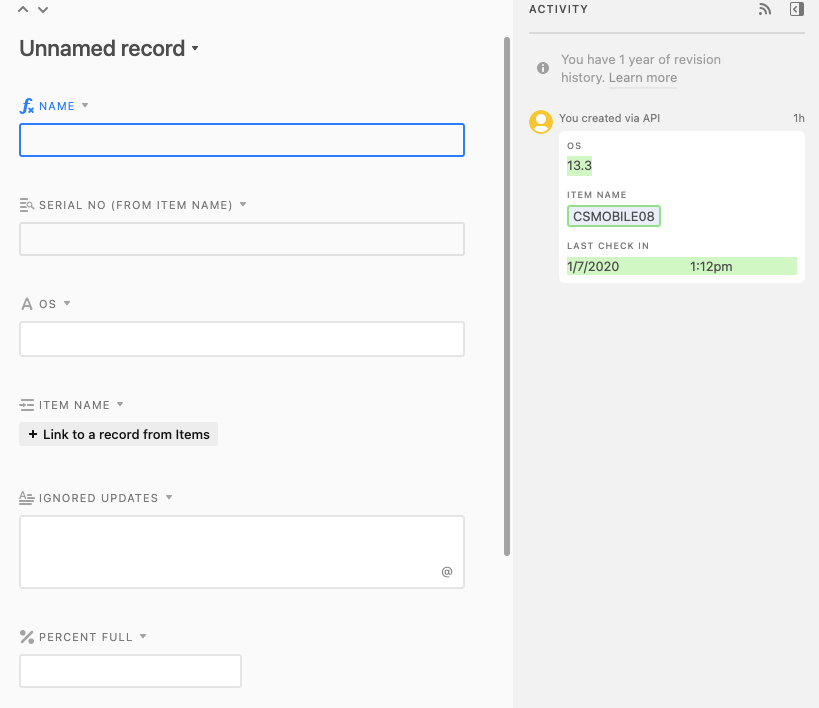Screen dimensions: 819x708
Task: Open the Unnamed record title dropdown
Action: pyautogui.click(x=195, y=48)
